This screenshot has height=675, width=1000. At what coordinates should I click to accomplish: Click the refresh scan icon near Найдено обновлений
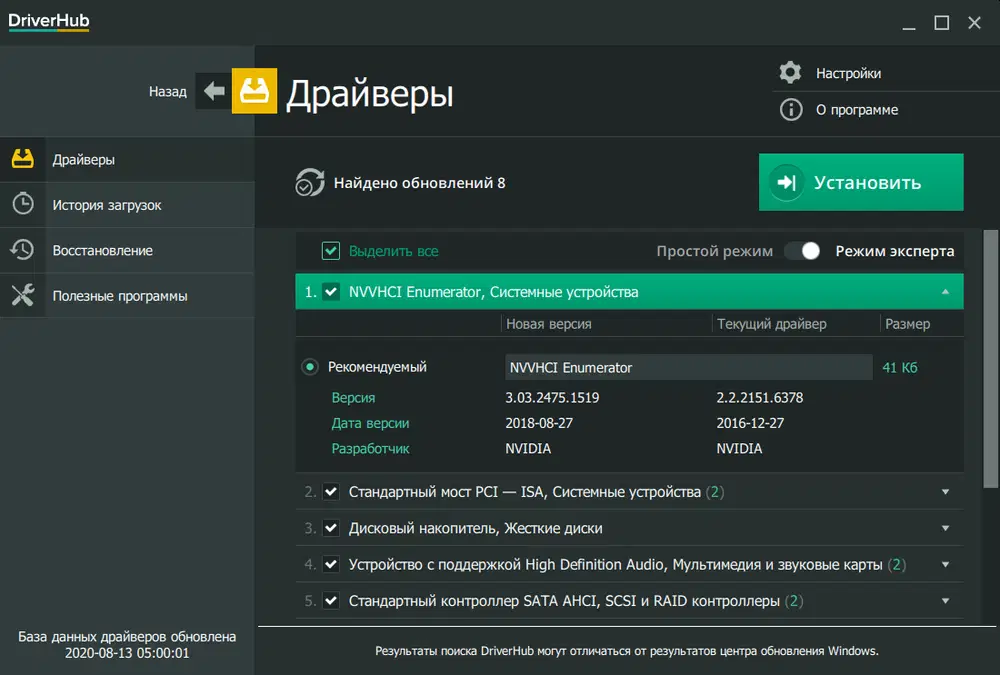coord(310,183)
